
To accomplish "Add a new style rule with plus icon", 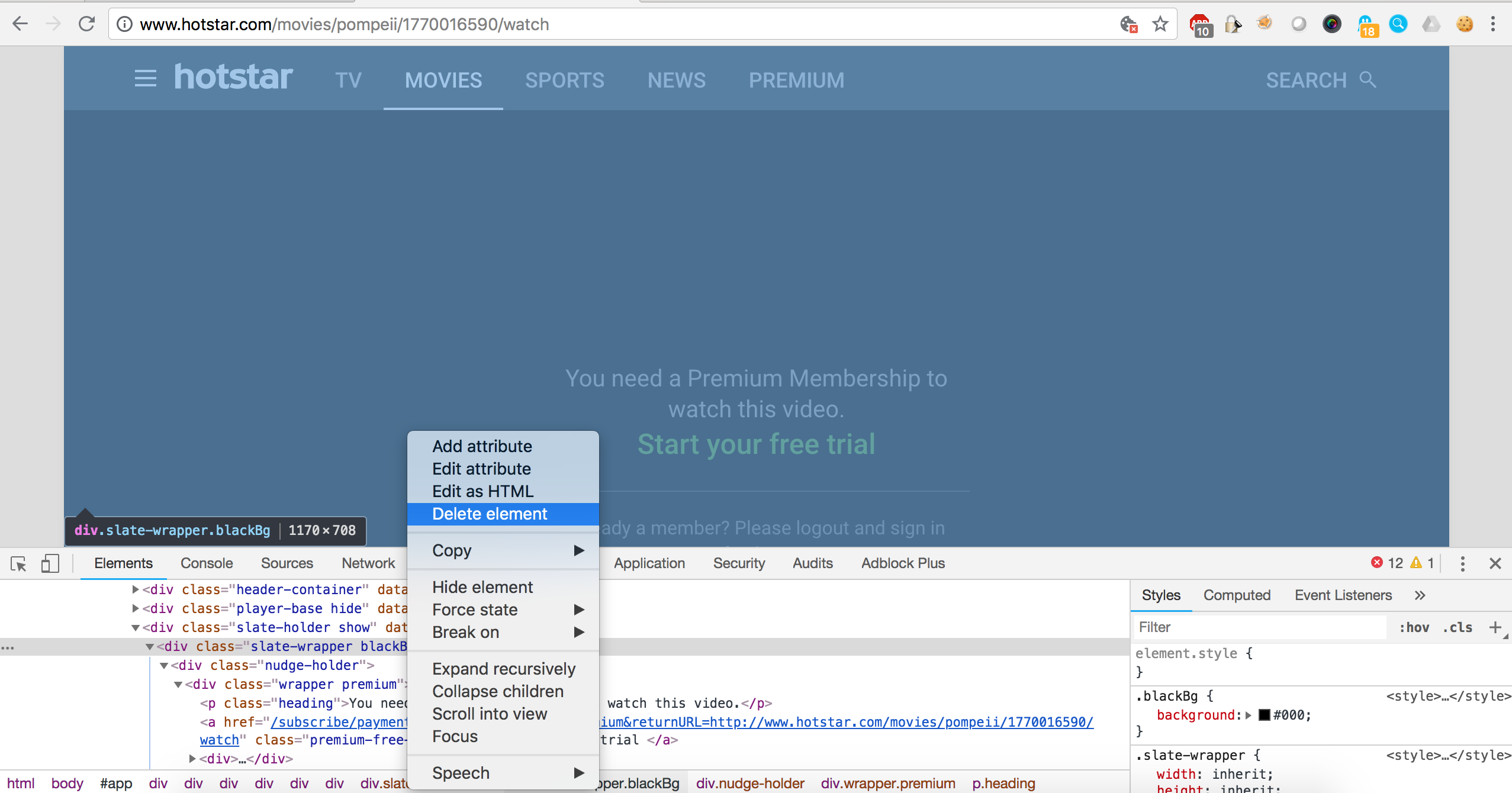I will coord(1495,627).
